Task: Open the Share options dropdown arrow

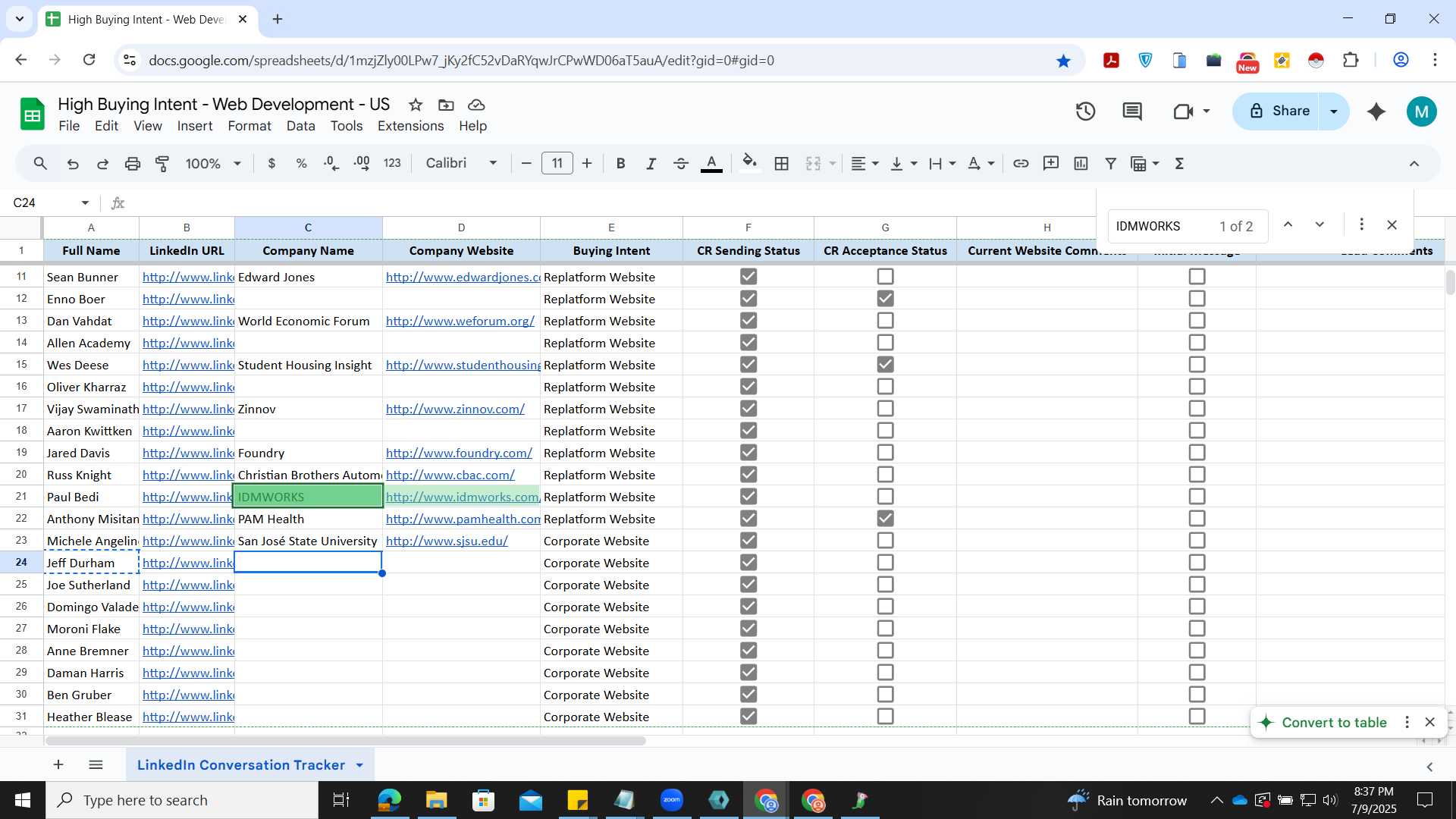Action: click(1334, 111)
